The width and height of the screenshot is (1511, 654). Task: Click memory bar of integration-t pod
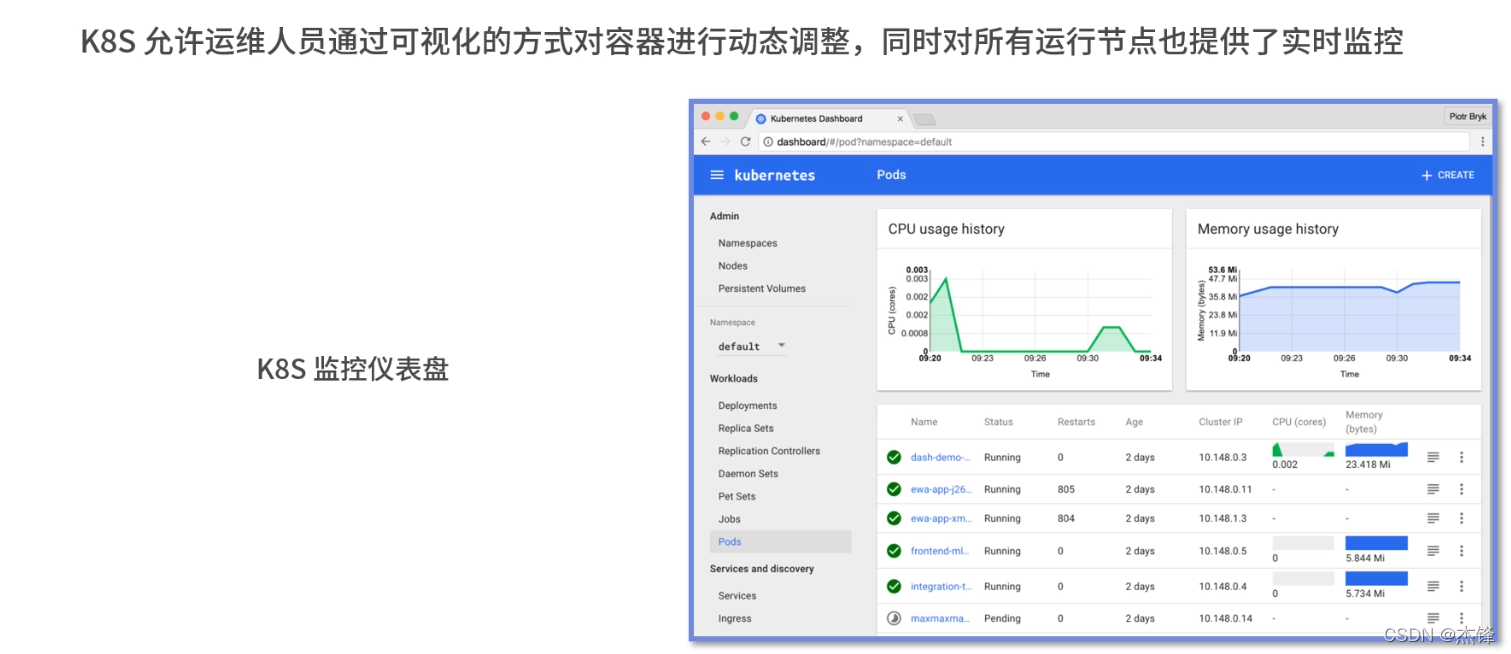point(1377,578)
